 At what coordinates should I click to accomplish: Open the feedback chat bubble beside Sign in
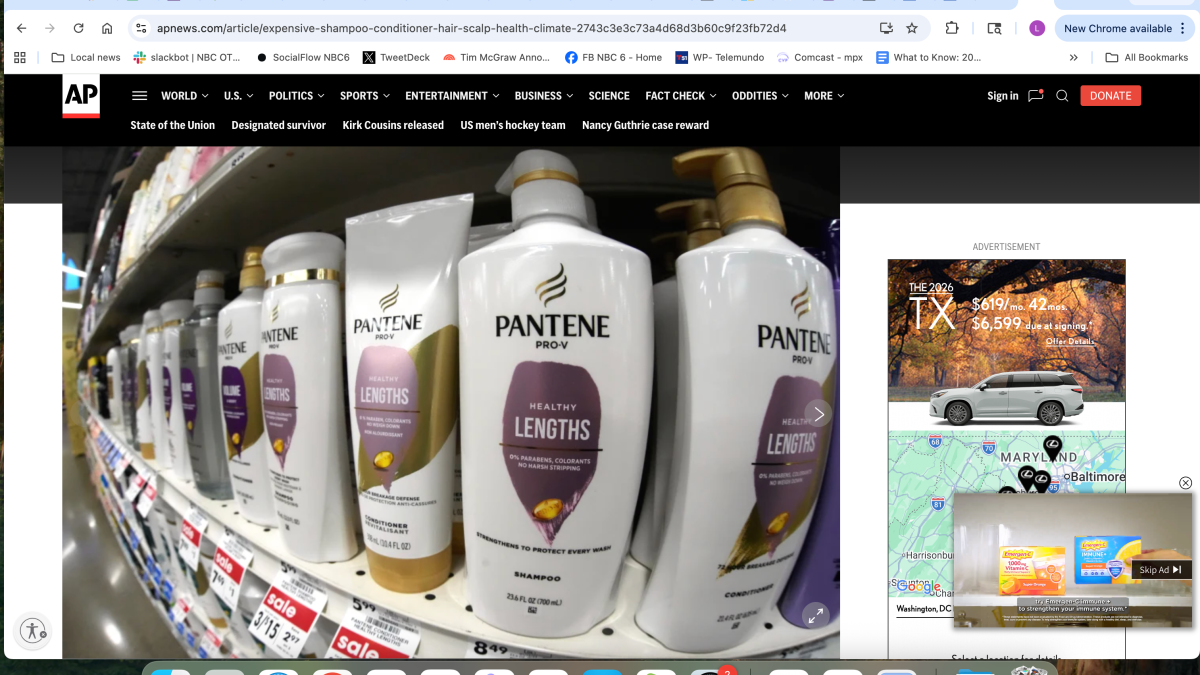click(x=1035, y=95)
